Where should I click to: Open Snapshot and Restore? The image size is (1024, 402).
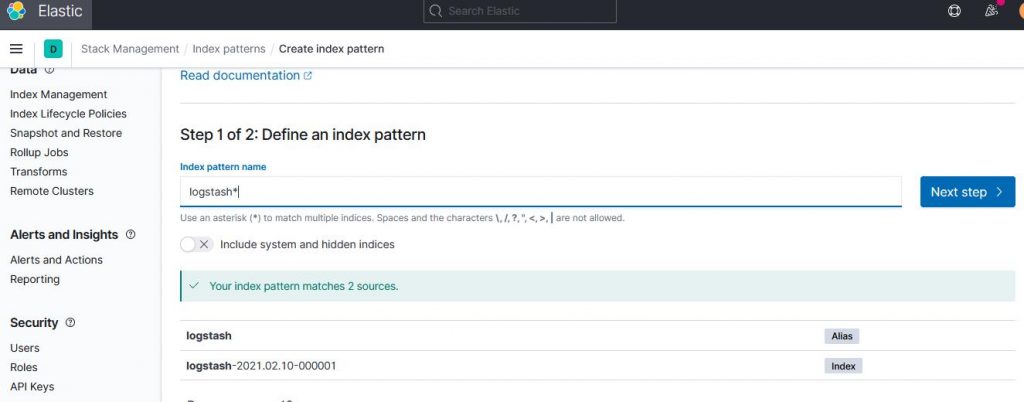(66, 133)
